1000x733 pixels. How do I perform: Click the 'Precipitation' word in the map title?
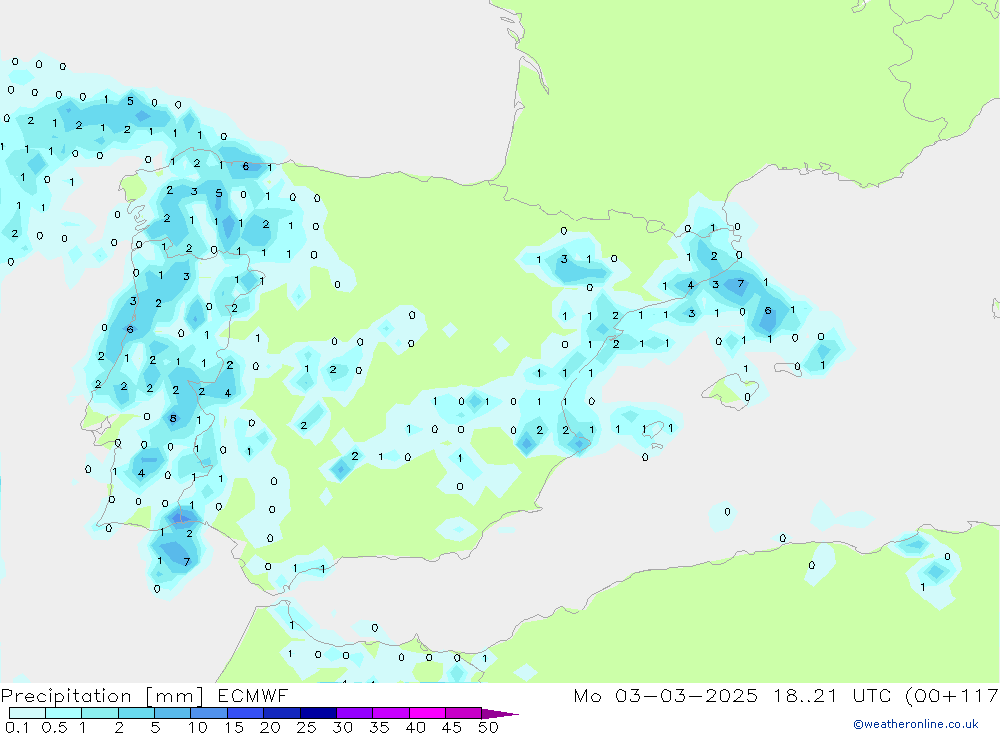coord(66,696)
